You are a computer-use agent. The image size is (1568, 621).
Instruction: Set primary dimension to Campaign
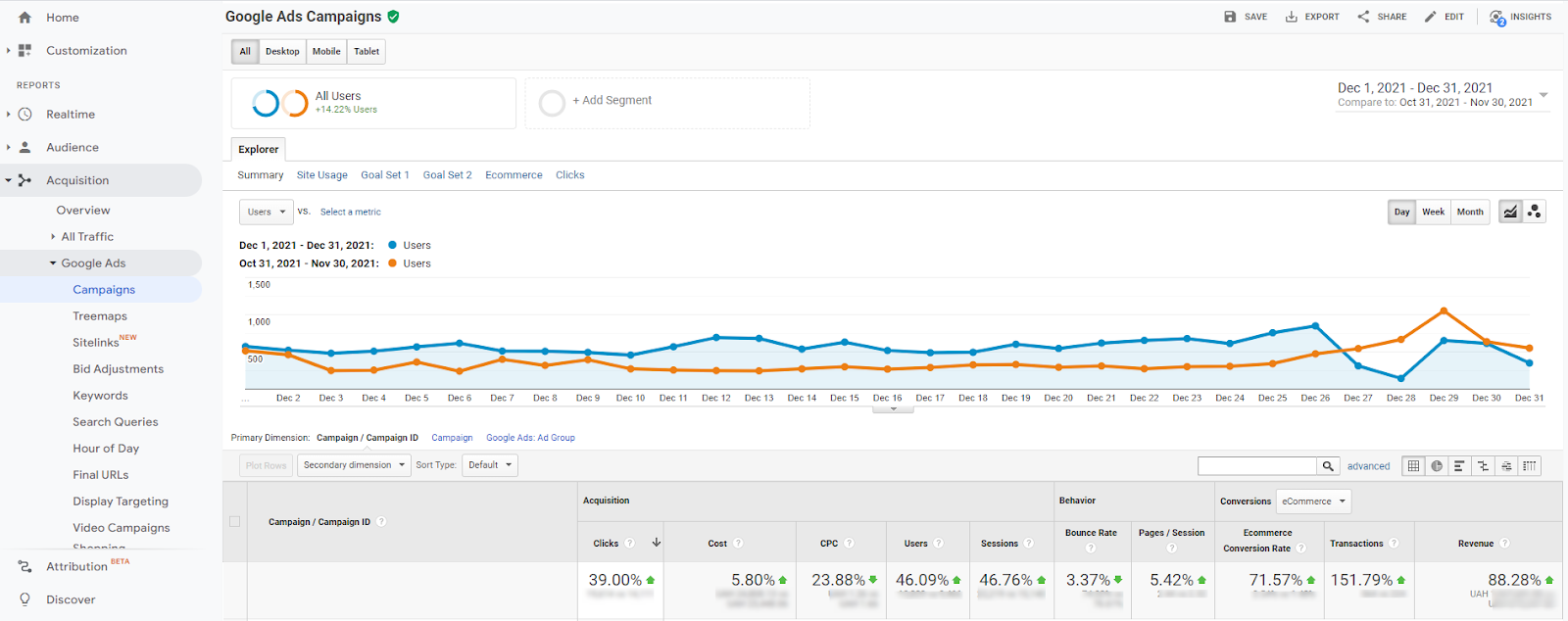coord(452,438)
